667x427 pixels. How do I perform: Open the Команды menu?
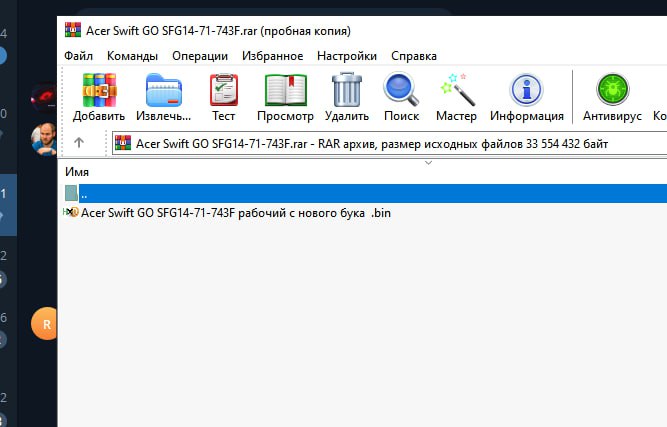pos(132,56)
